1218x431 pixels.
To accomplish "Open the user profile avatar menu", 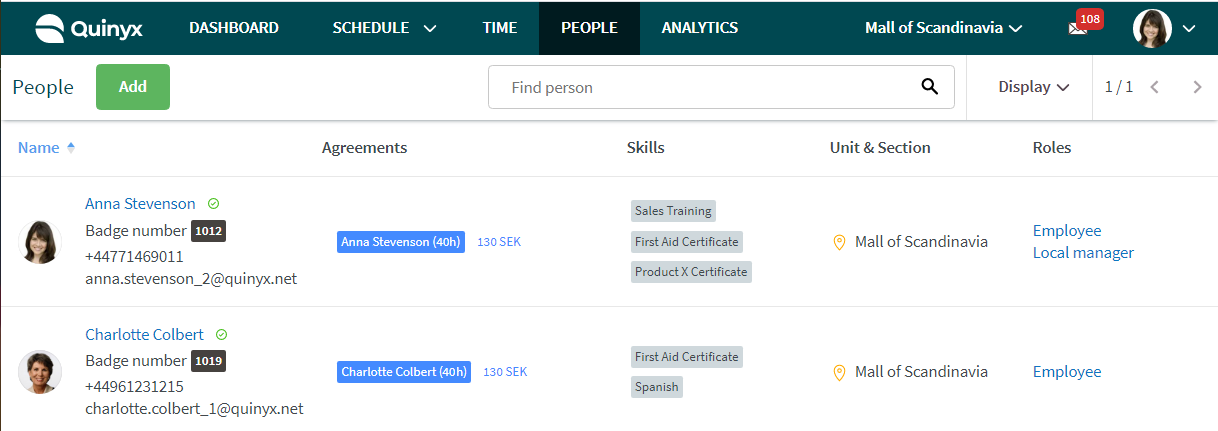I will point(1164,28).
